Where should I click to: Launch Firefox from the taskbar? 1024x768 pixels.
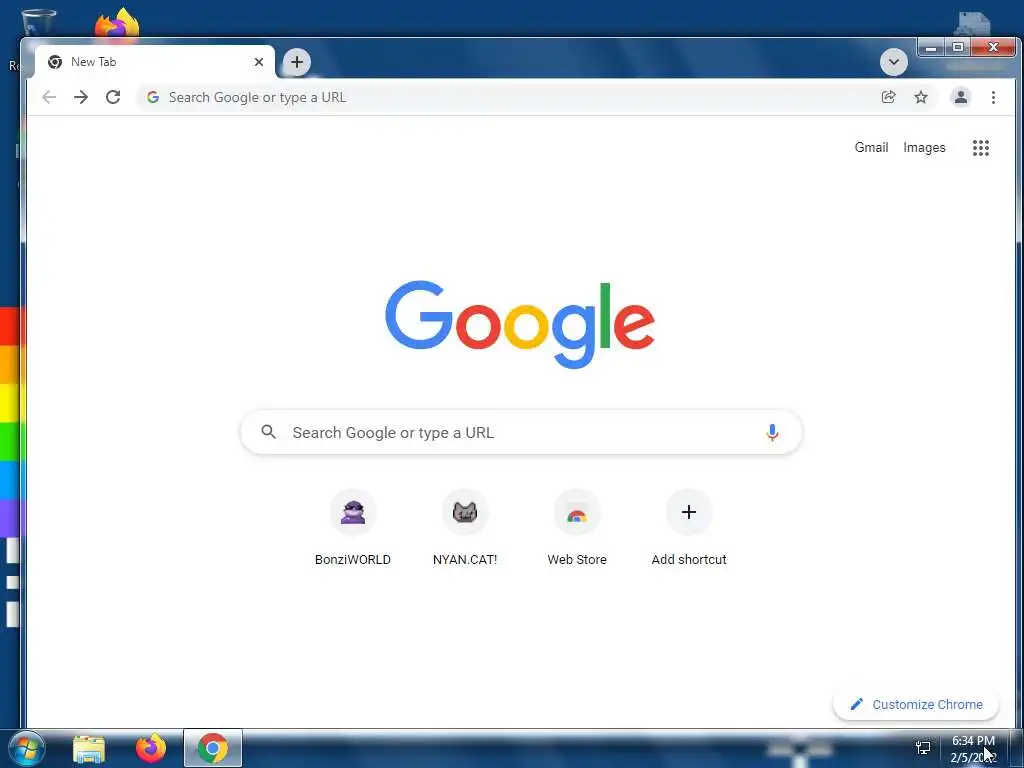151,748
